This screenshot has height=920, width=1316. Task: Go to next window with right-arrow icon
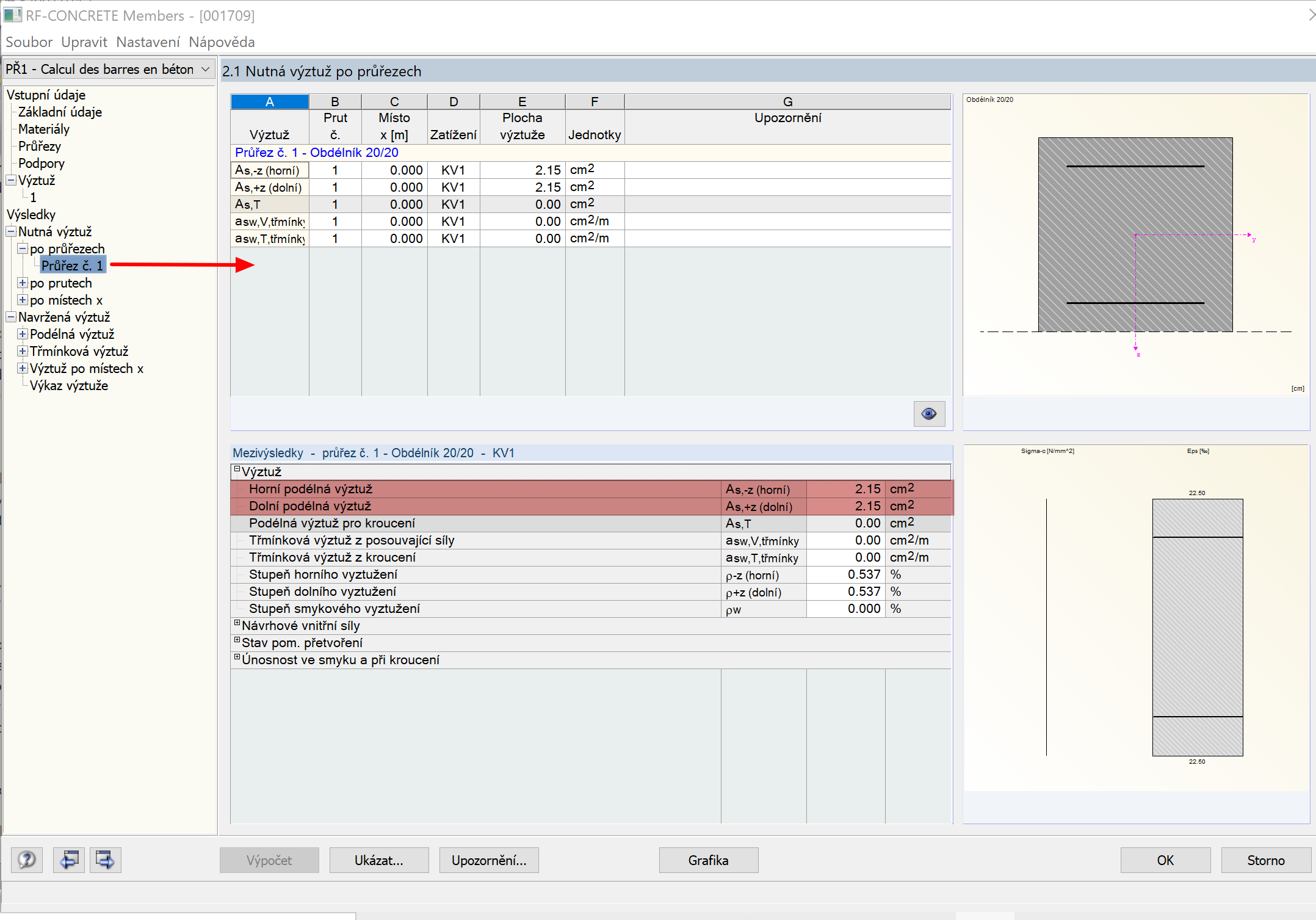[105, 860]
